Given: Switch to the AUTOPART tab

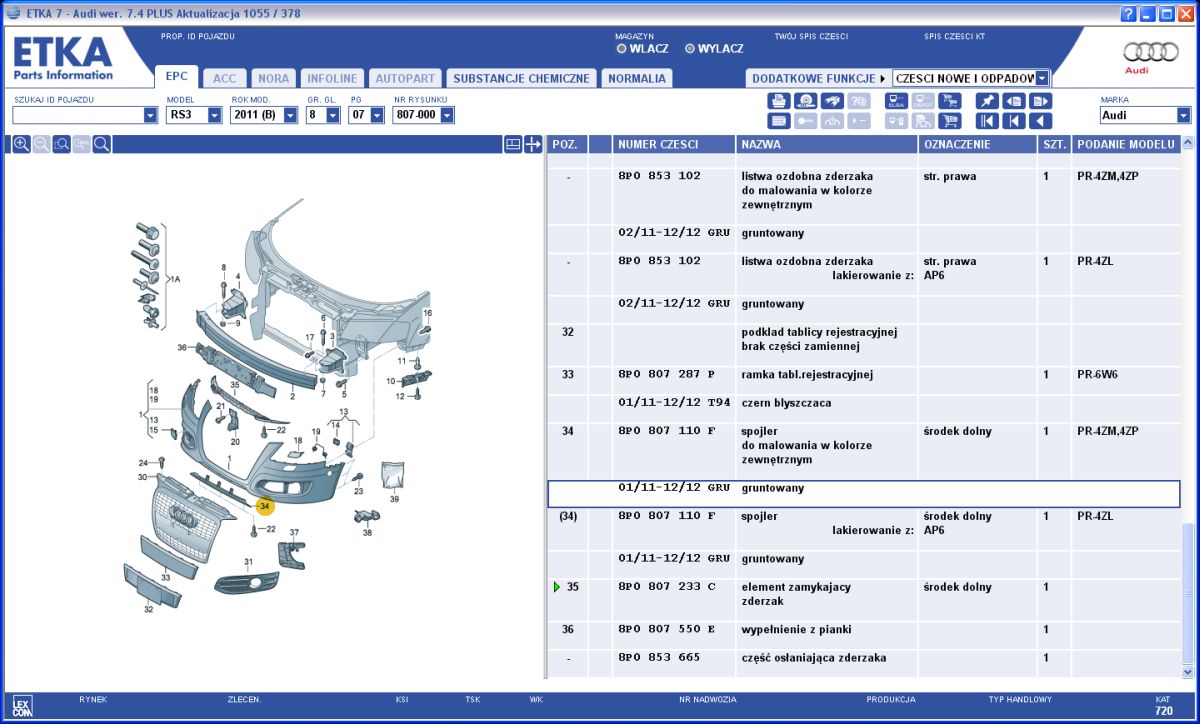Looking at the screenshot, I should click(405, 78).
